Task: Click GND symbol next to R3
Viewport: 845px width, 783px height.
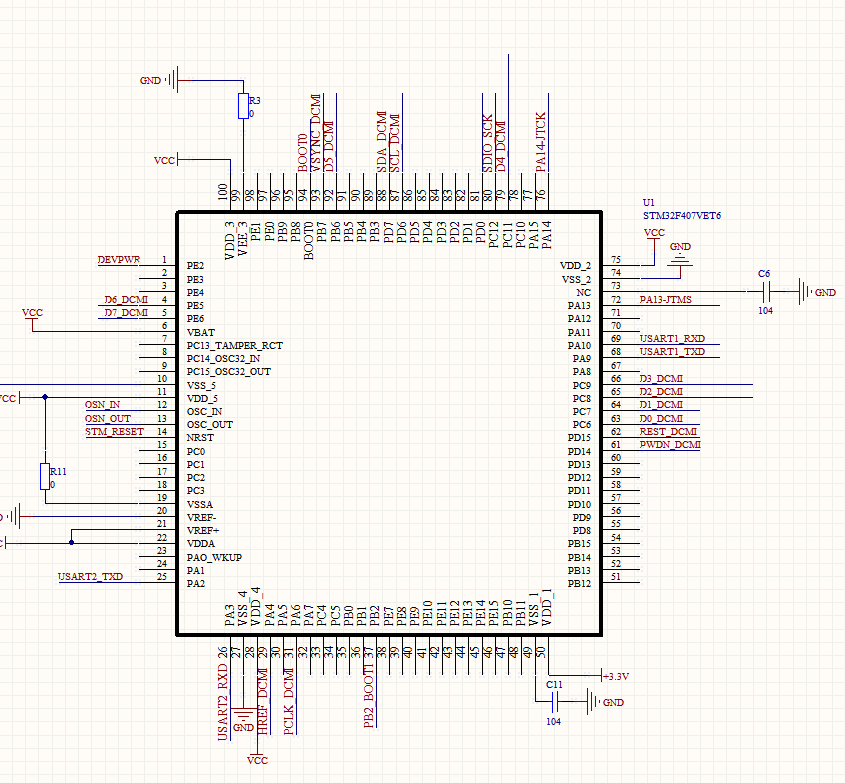Action: (x=173, y=80)
